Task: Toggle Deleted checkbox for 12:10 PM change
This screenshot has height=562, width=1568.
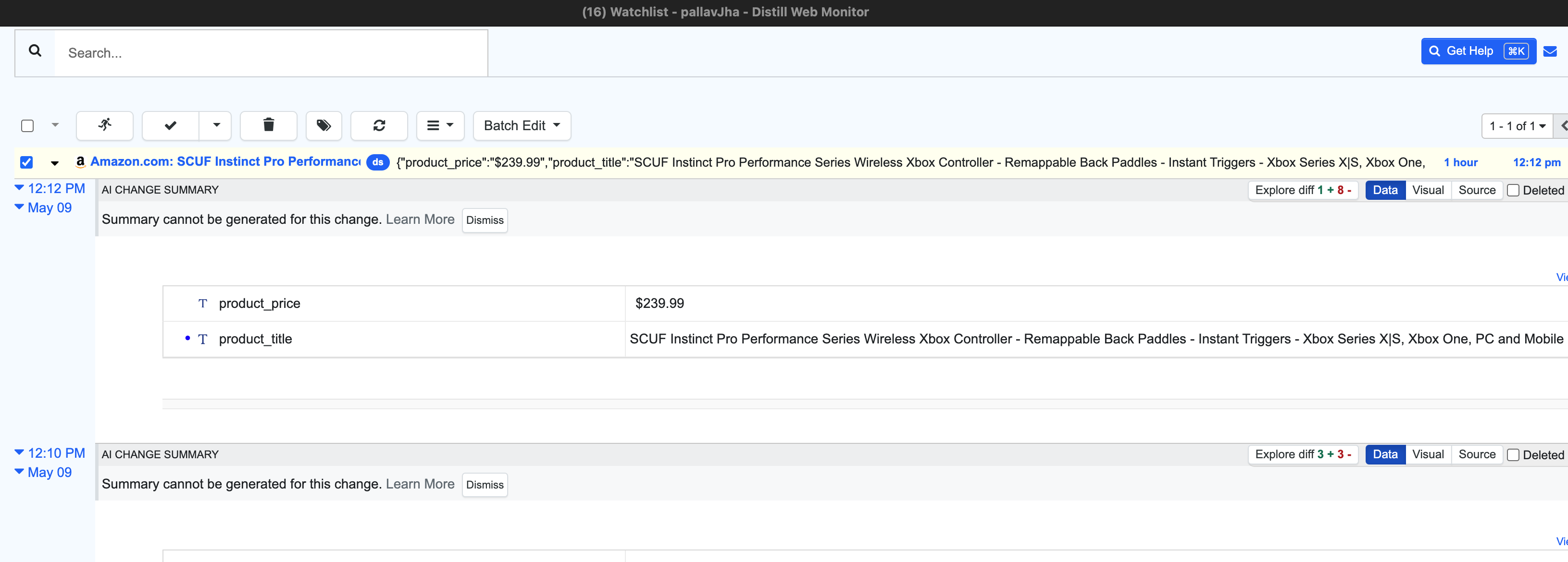Action: click(x=1513, y=455)
